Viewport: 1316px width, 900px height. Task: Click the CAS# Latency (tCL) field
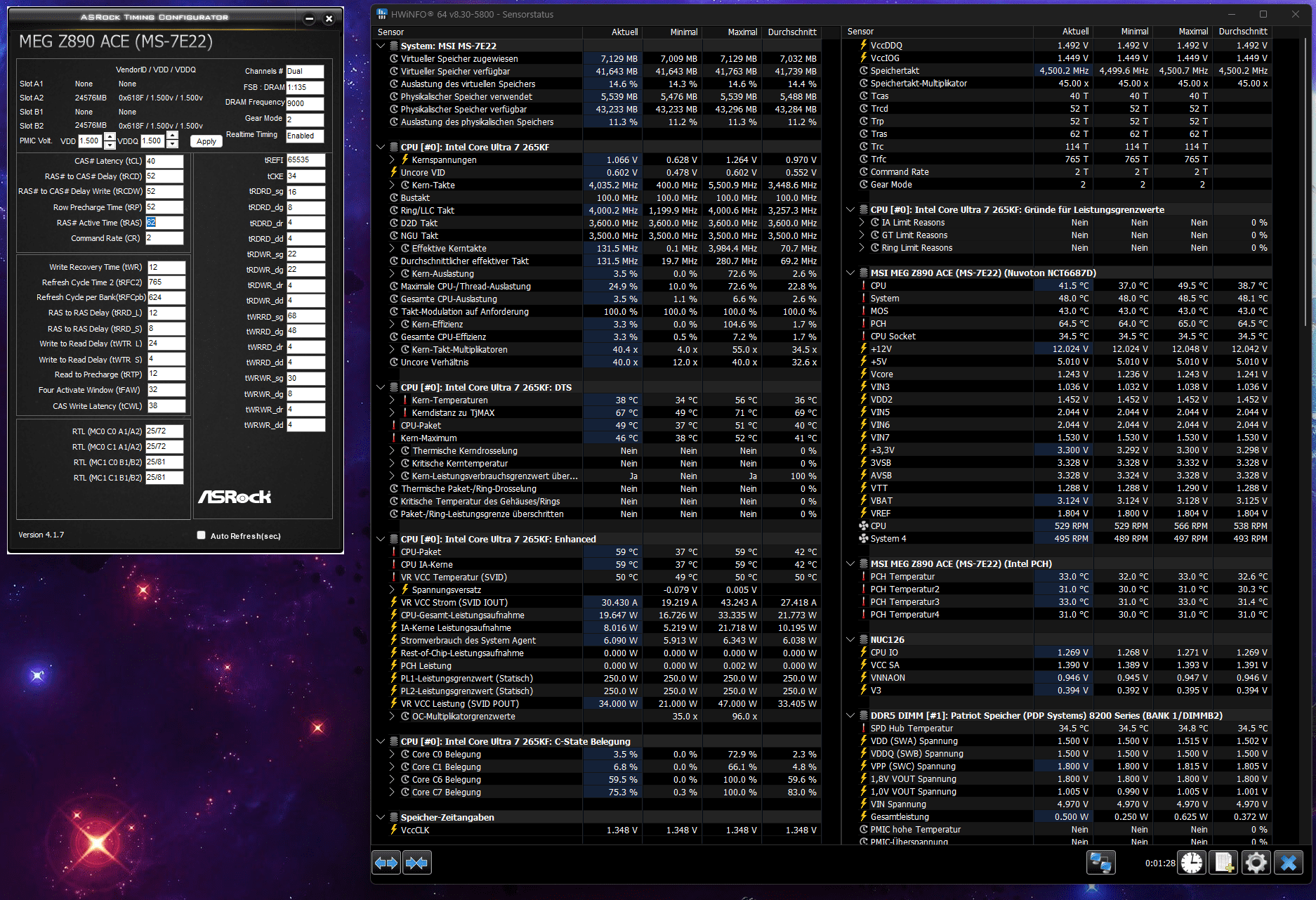pos(164,161)
